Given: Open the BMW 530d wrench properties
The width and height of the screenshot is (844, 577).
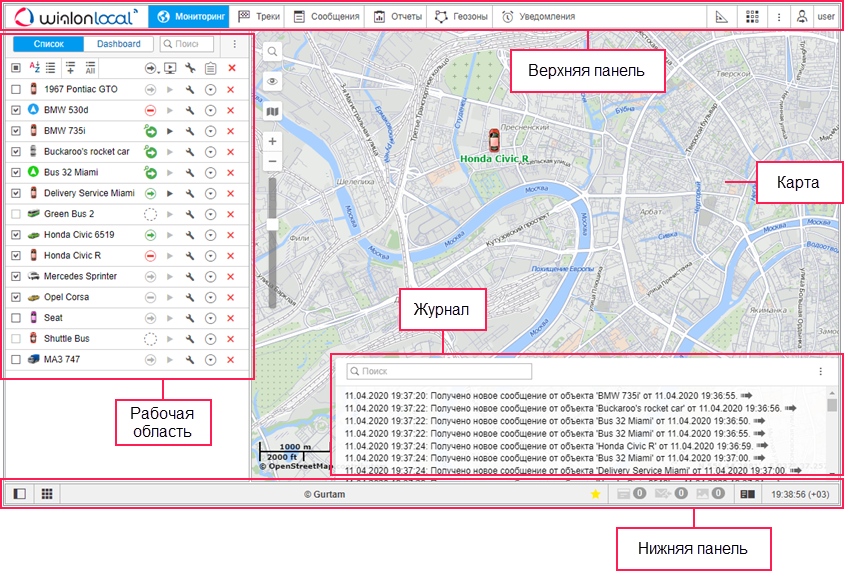Looking at the screenshot, I should (x=190, y=110).
